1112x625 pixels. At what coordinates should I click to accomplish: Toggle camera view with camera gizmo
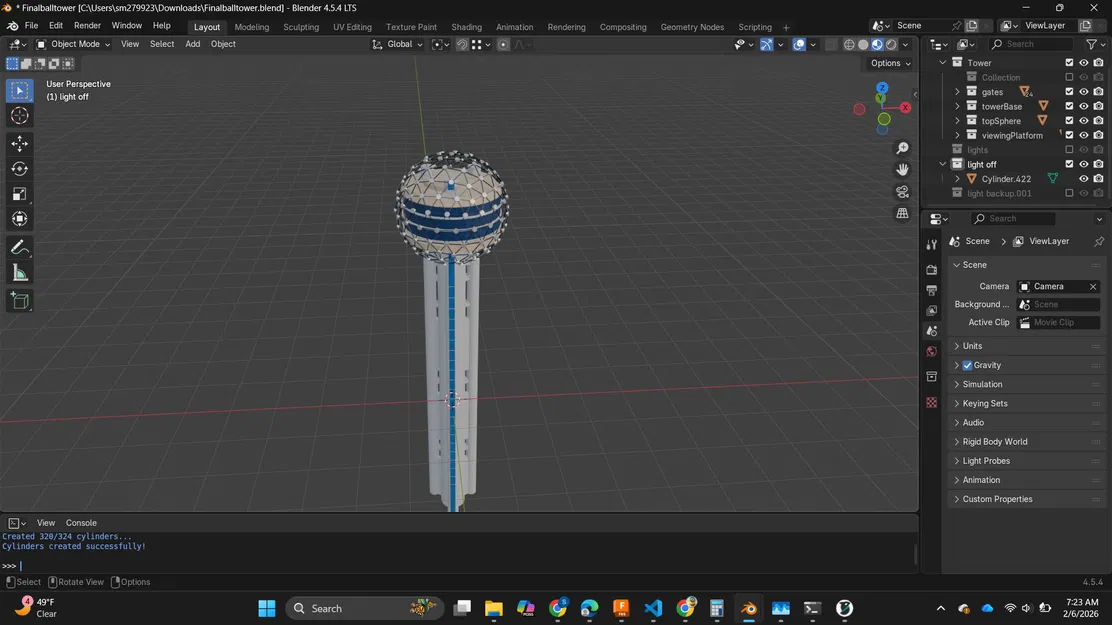[902, 192]
